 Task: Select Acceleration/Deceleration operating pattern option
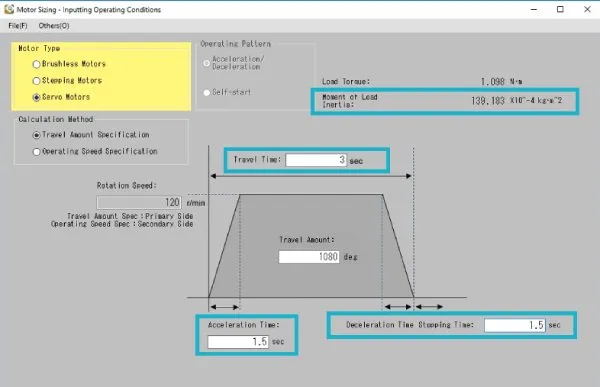(207, 63)
